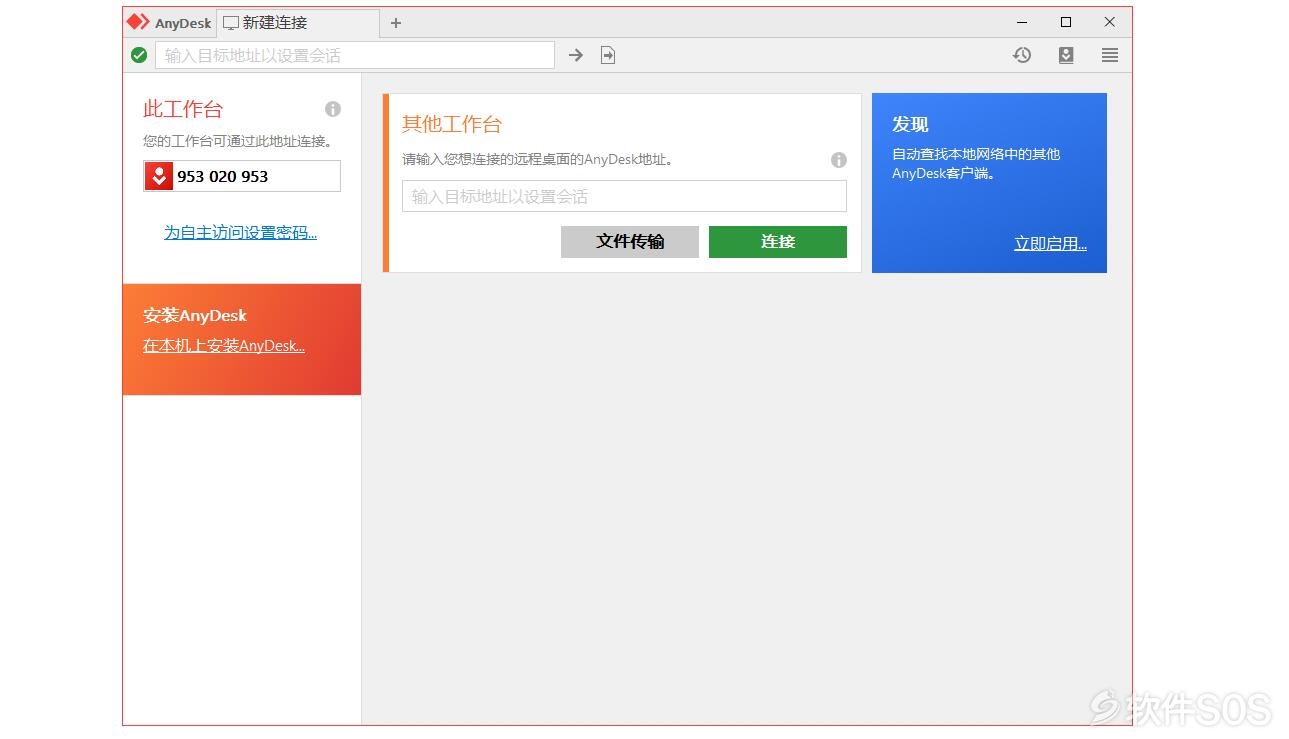Maximize the AnyDesk window
This screenshot has width=1289, height=739.
coord(1066,22)
